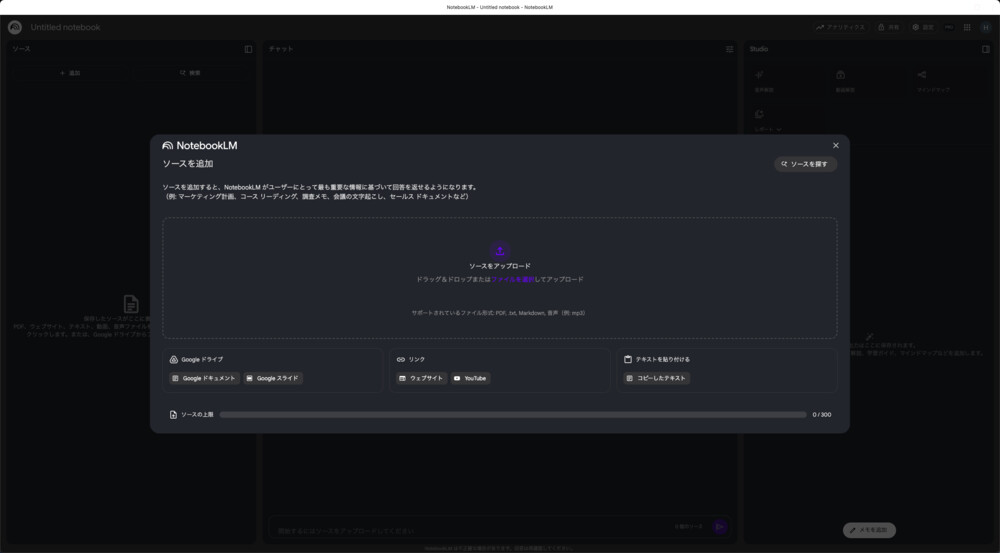The image size is (1000, 553).
Task: Click the Google ドライブ drive icon
Action: point(173,360)
